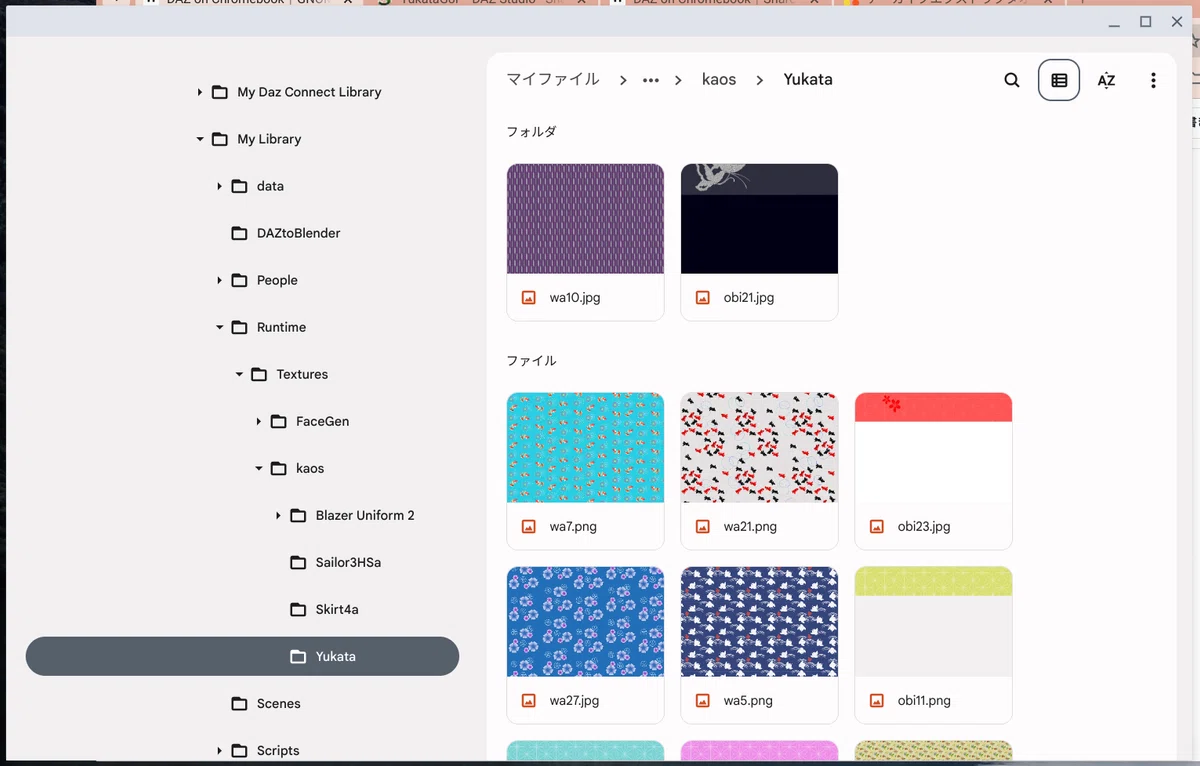Expand the My Daz Connect Library folder
This screenshot has width=1200, height=766.
coord(200,92)
